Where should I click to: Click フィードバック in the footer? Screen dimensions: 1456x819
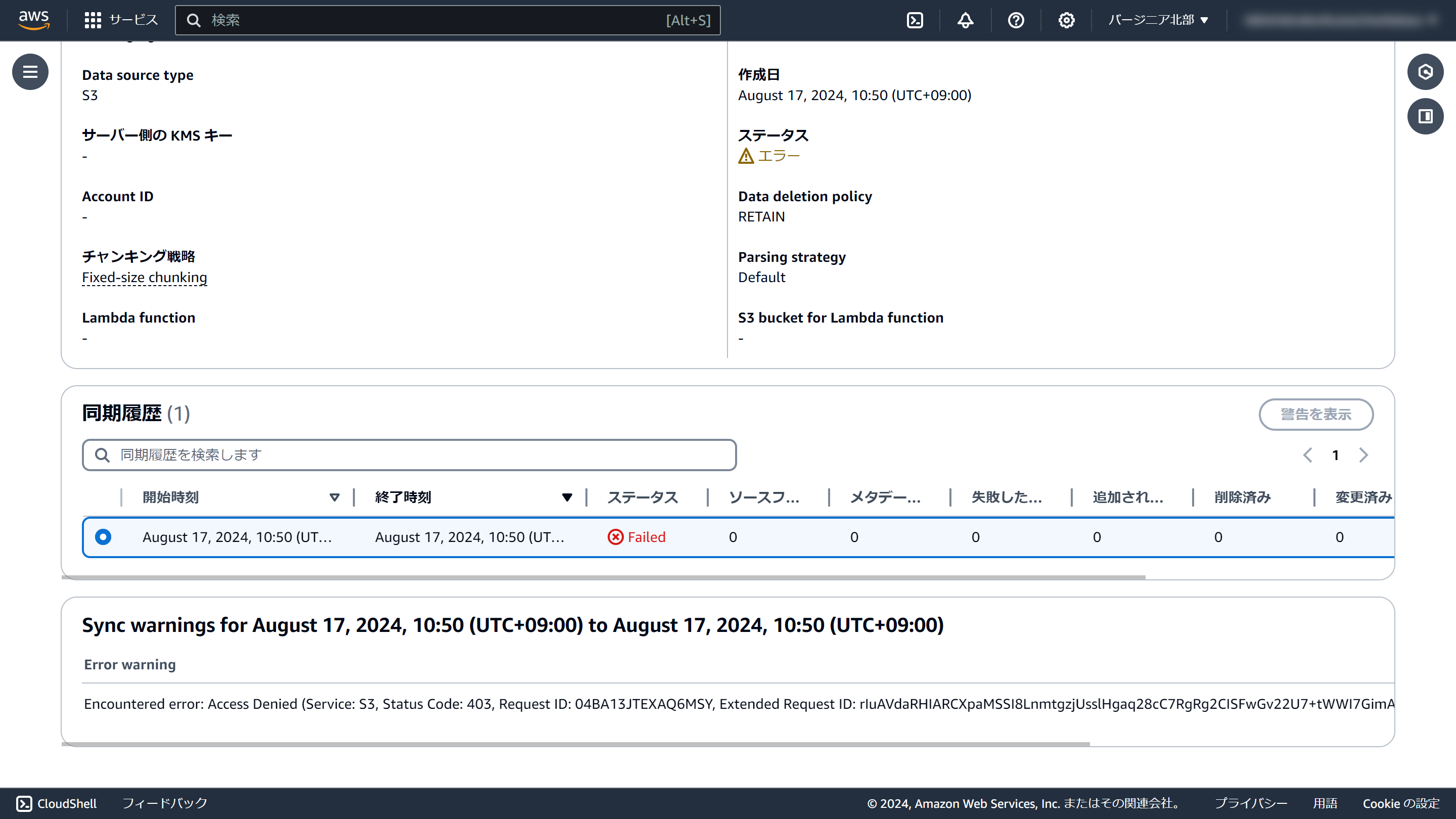pyautogui.click(x=165, y=803)
